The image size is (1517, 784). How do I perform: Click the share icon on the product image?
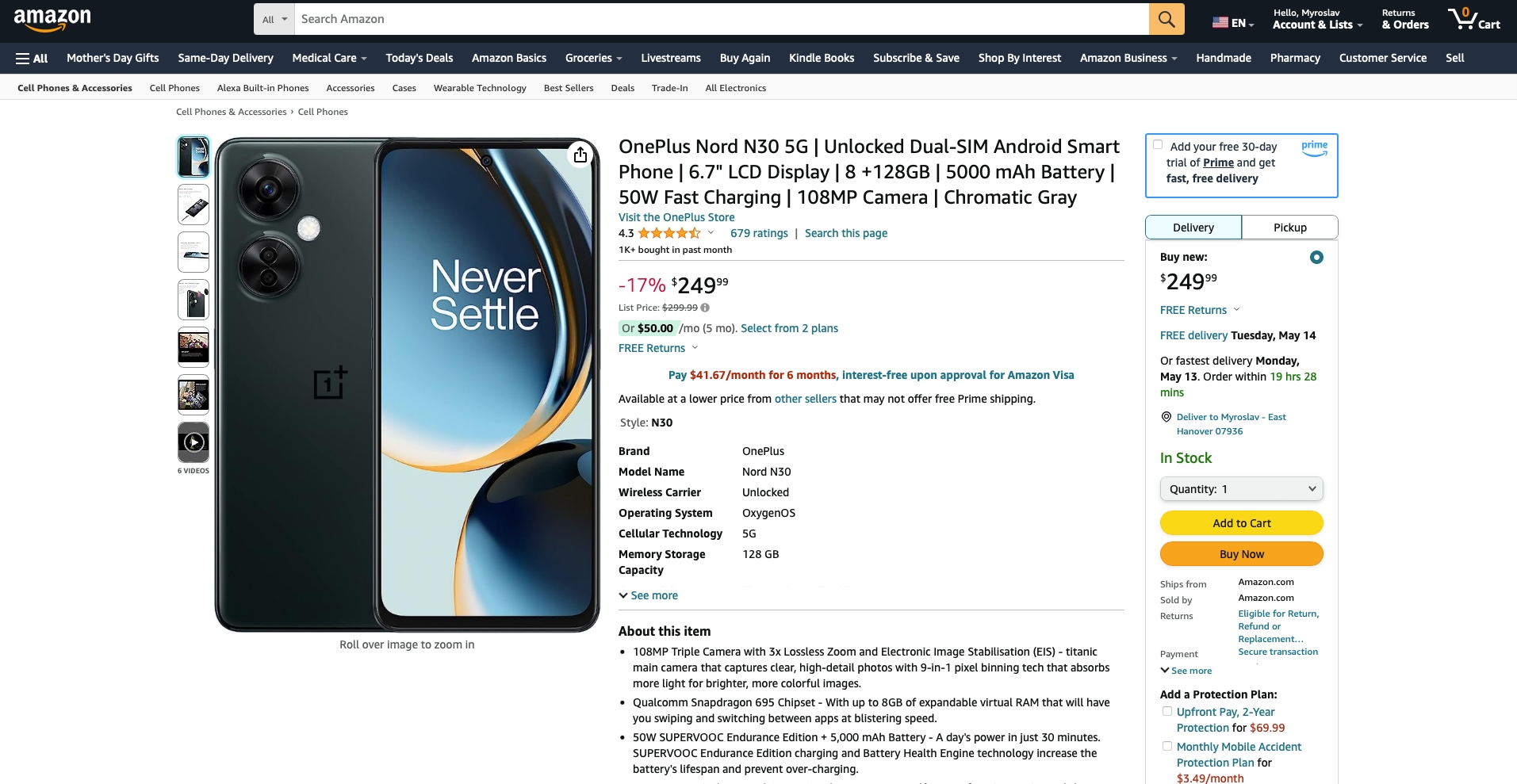(580, 155)
